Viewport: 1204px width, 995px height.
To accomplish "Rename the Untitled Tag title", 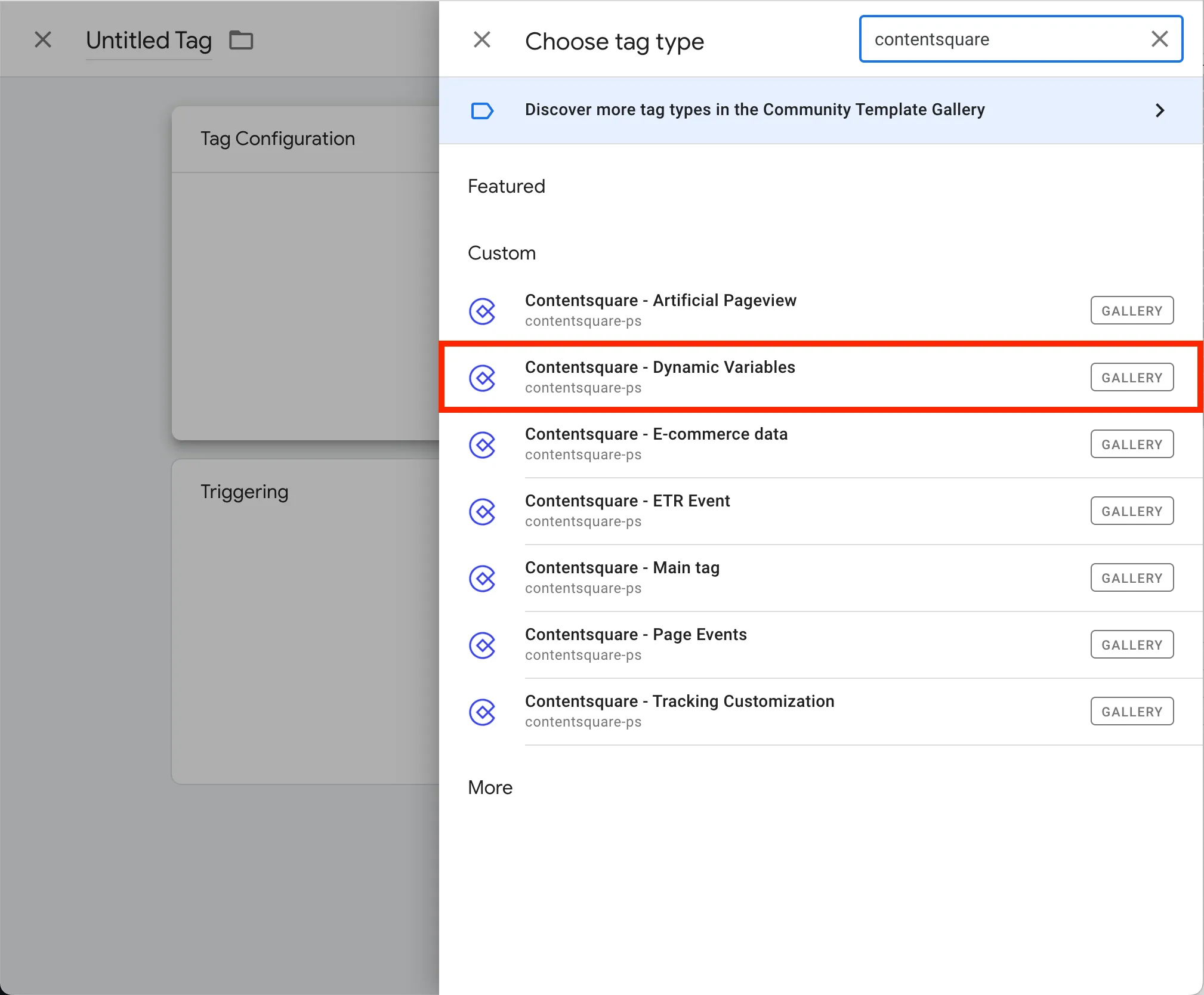I will pyautogui.click(x=149, y=41).
